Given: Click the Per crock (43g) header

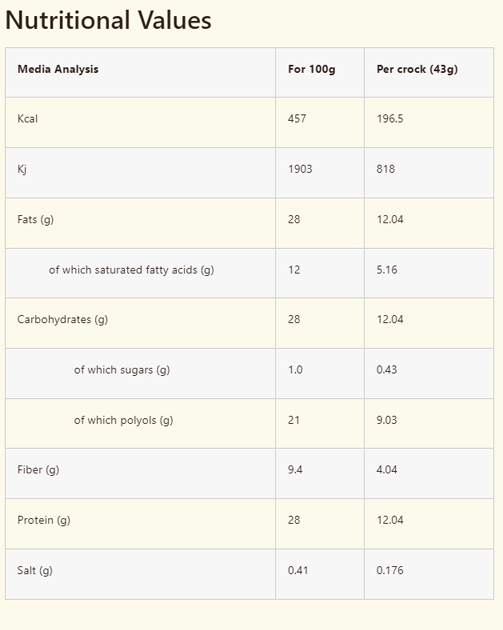Looking at the screenshot, I should point(417,69).
